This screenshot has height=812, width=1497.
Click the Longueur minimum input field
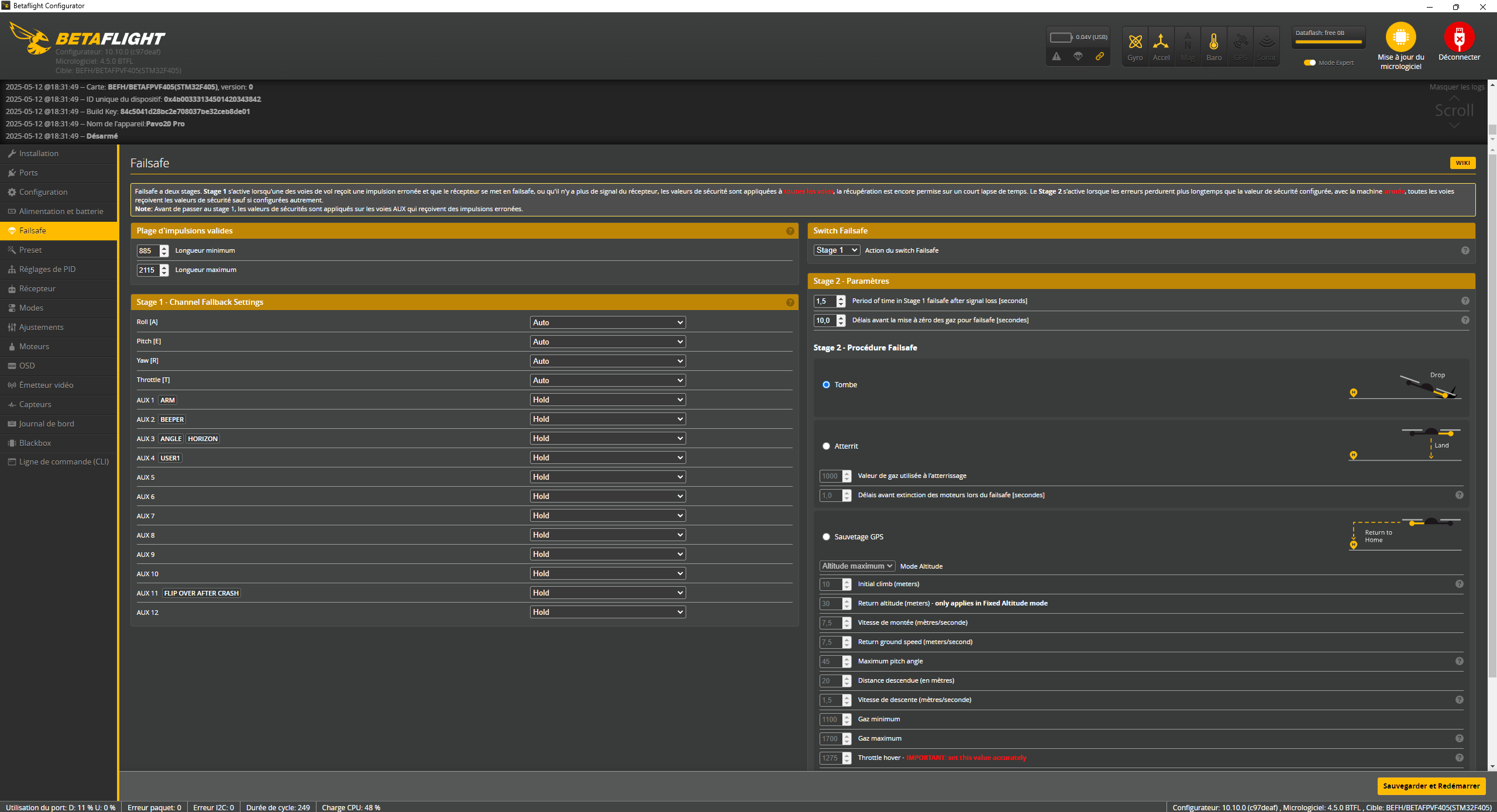(x=148, y=251)
